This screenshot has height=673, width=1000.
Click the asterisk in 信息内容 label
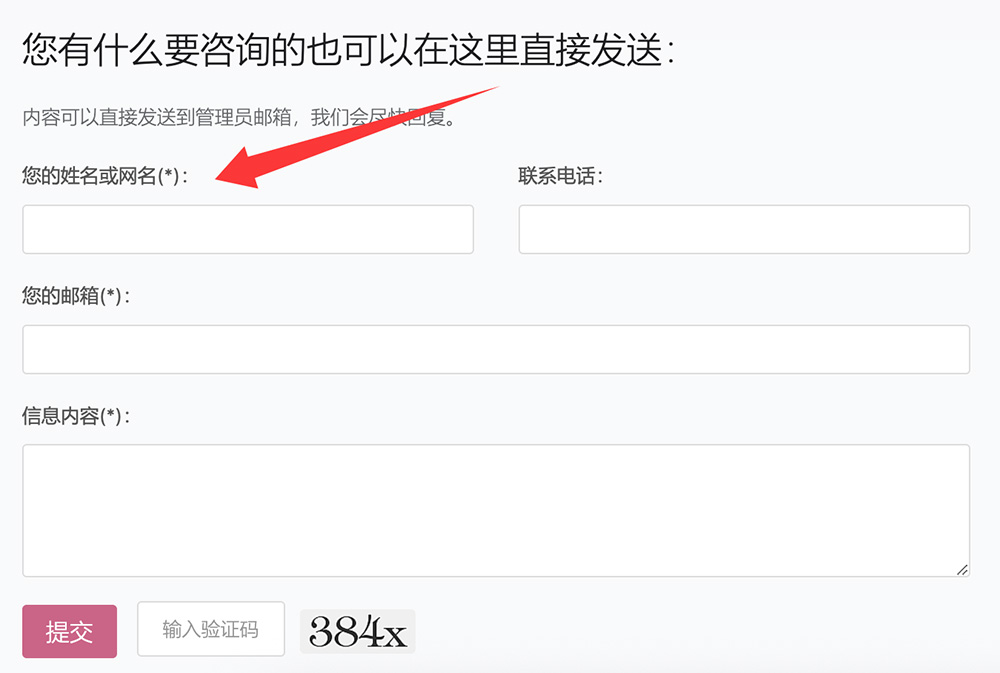click(110, 415)
